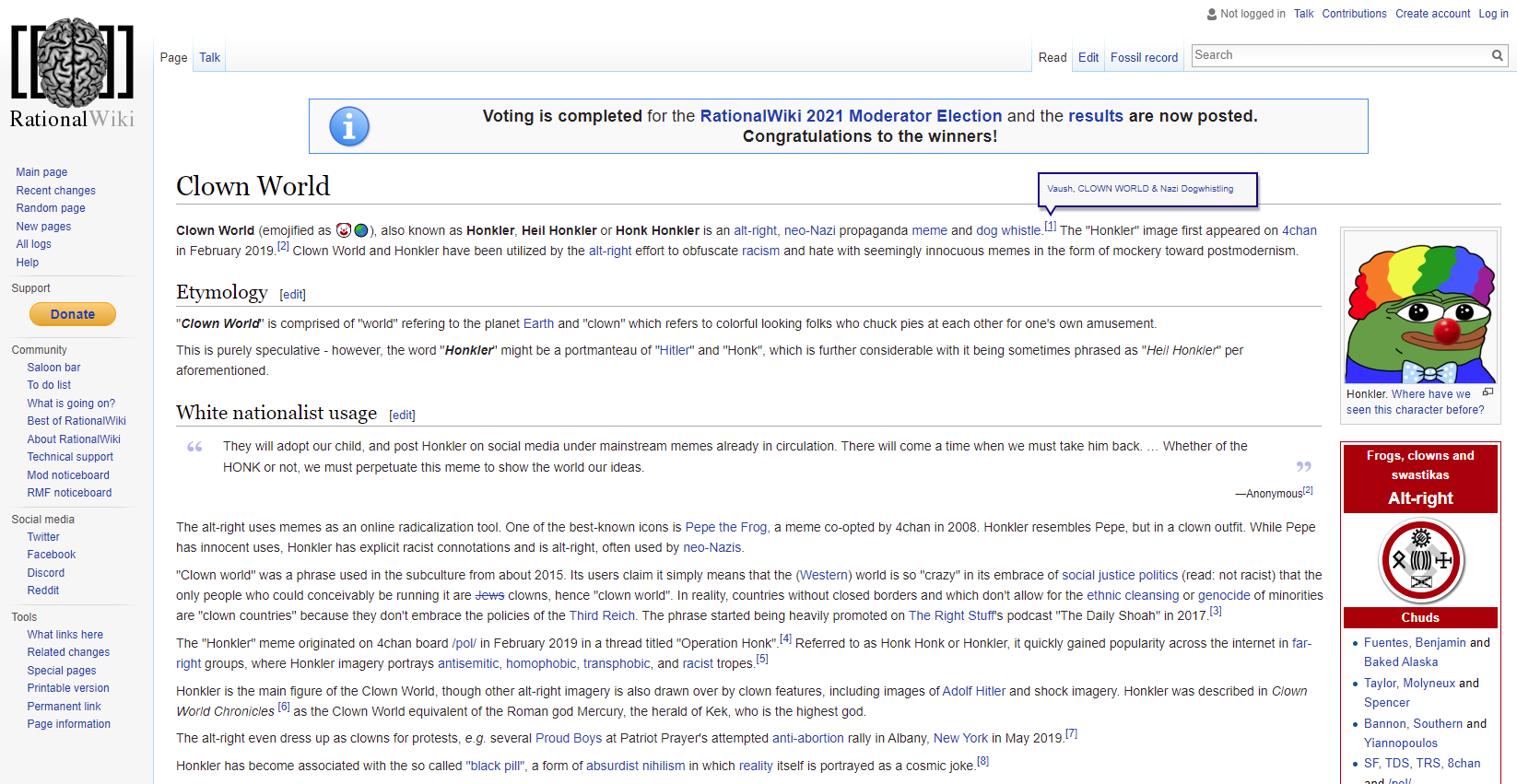Open the RationalWiki 2021 Moderator Election link

(851, 116)
